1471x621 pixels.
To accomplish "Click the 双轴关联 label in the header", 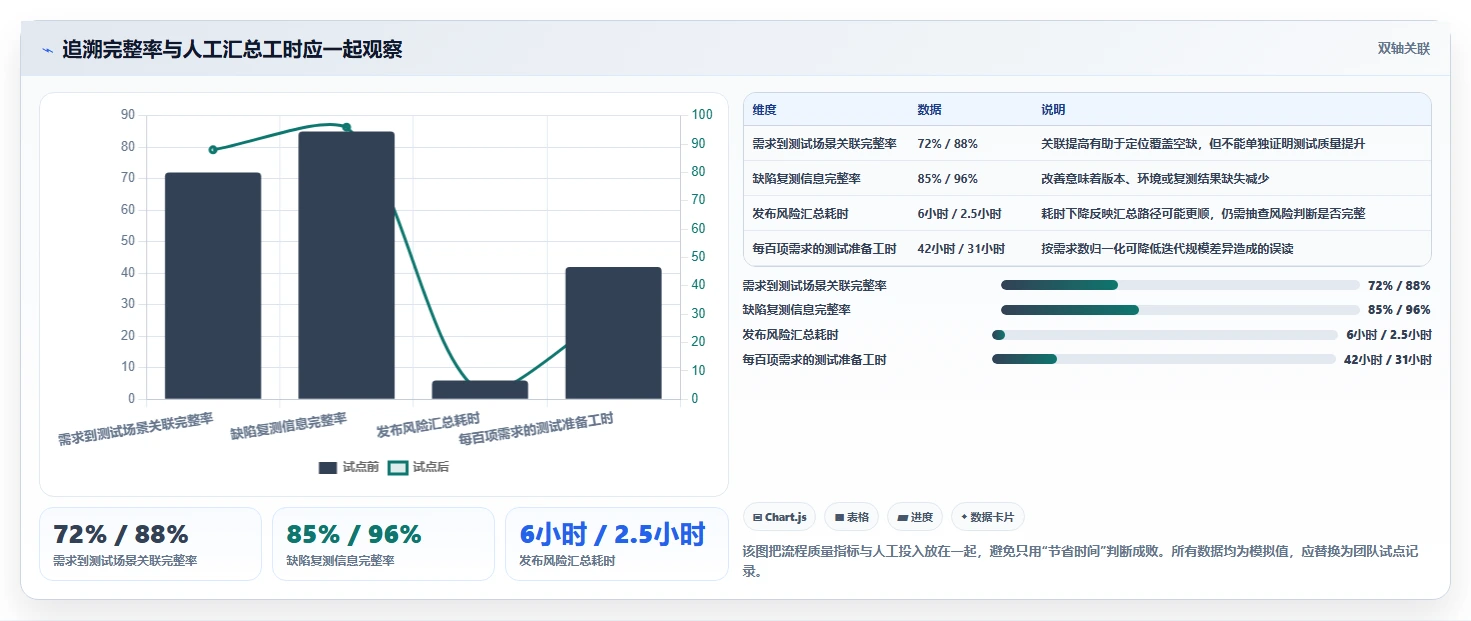I will click(x=1403, y=49).
